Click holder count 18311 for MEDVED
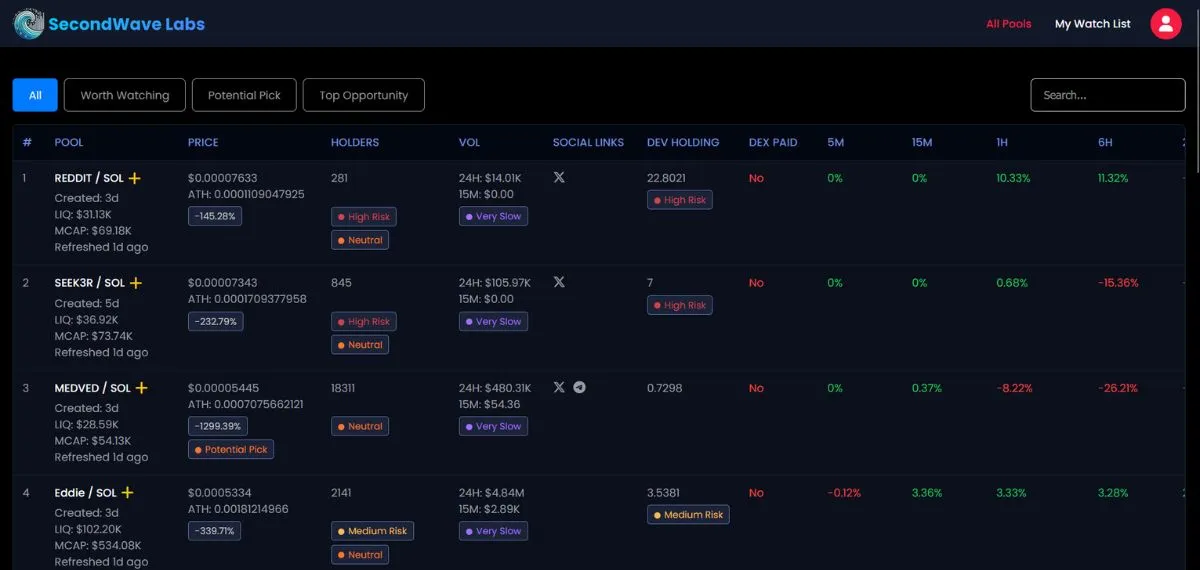 pyautogui.click(x=345, y=388)
